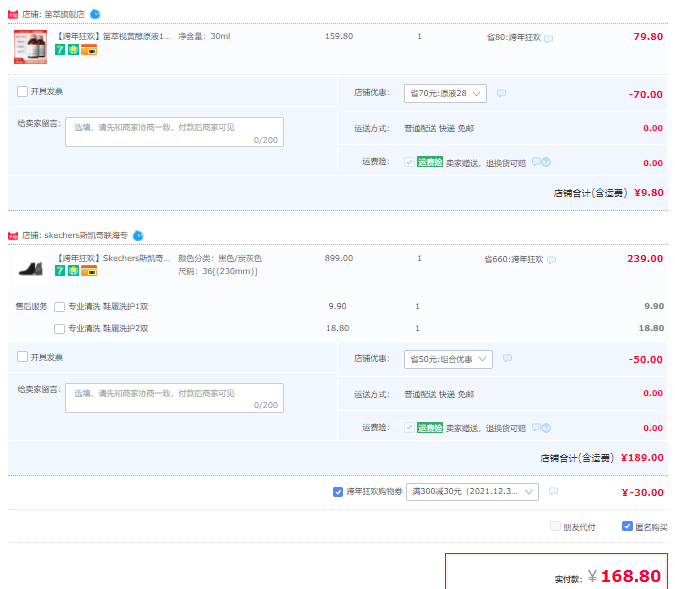This screenshot has height=589, width=675.
Task: Open skechers斯凯奇联海专 shop link
Action: 86,236
